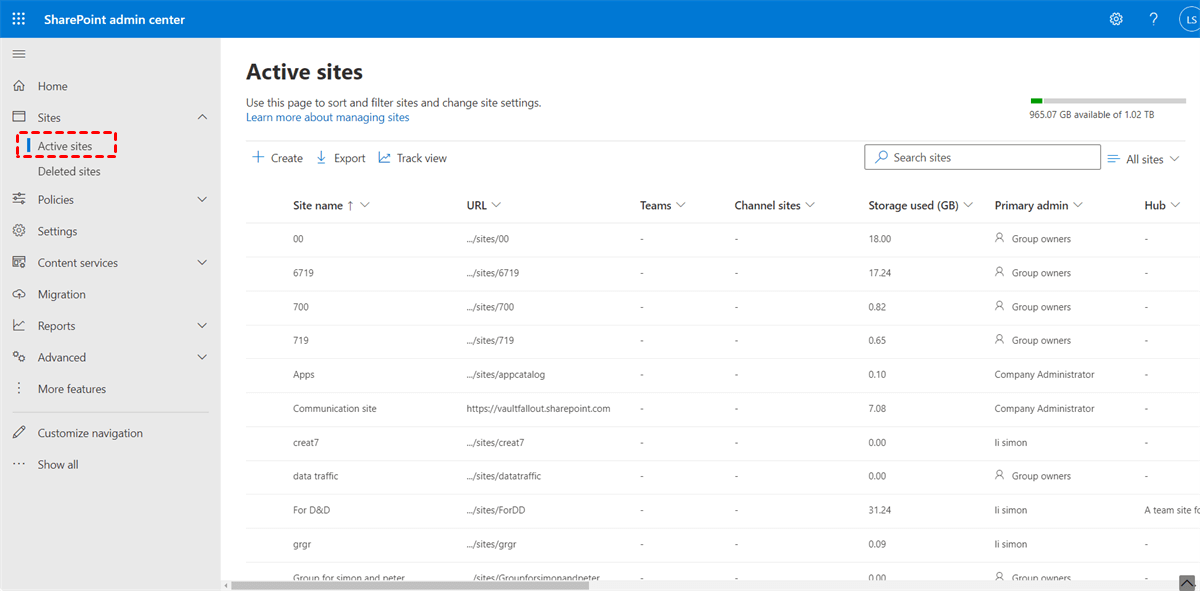The image size is (1200, 591).
Task: Expand the Policies navigation section
Action: click(x=202, y=200)
